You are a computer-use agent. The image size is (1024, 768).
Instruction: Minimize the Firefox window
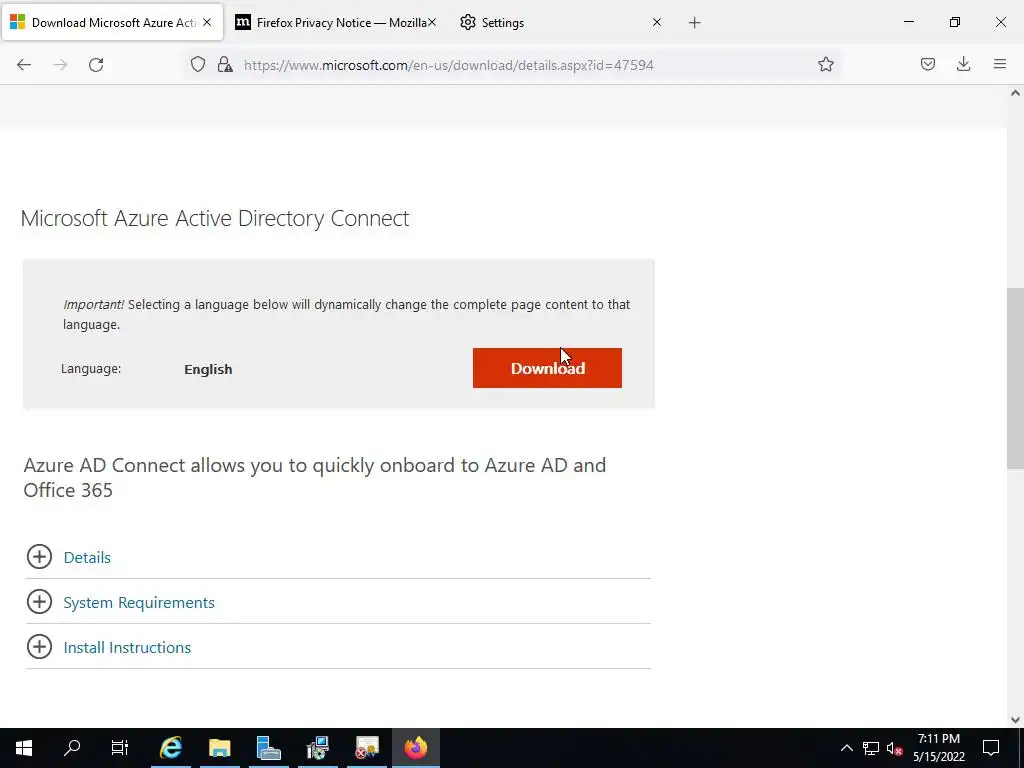(x=908, y=22)
